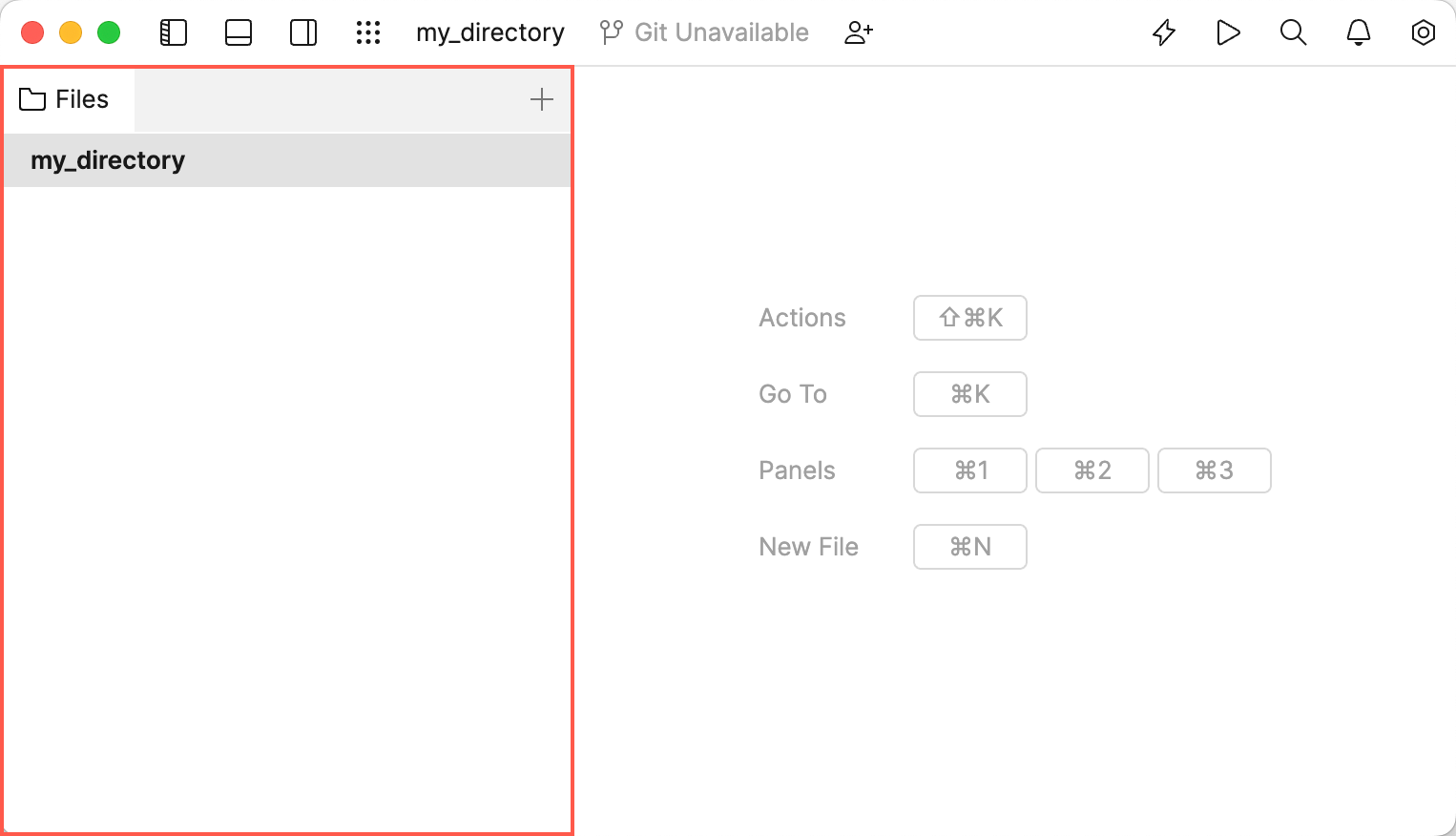Click the run/play icon in the titlebar
1456x836 pixels.
(x=1228, y=31)
